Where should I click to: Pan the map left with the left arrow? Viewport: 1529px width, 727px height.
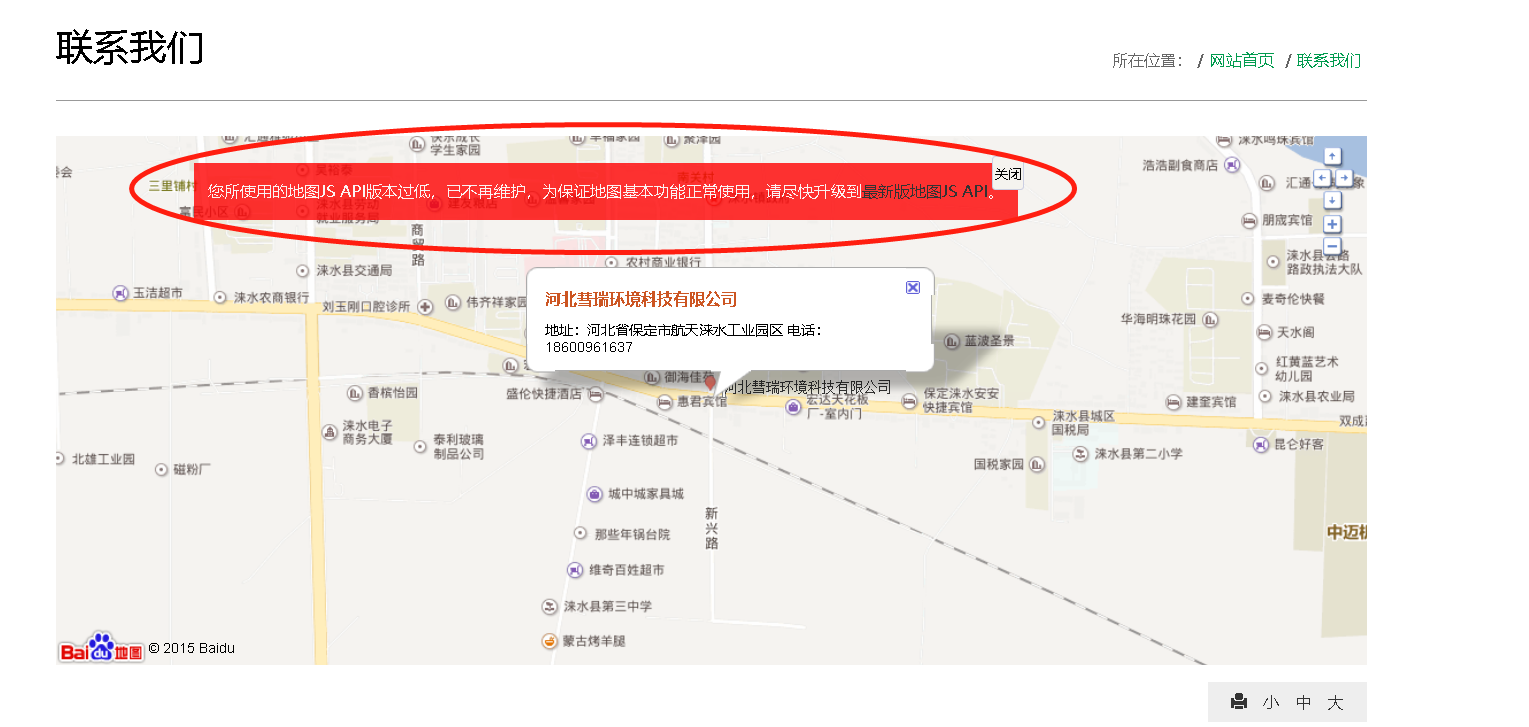point(1322,178)
